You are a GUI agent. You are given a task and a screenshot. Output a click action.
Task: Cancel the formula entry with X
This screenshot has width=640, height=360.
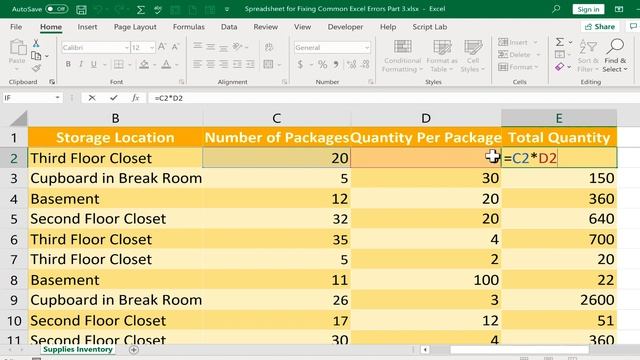point(92,98)
